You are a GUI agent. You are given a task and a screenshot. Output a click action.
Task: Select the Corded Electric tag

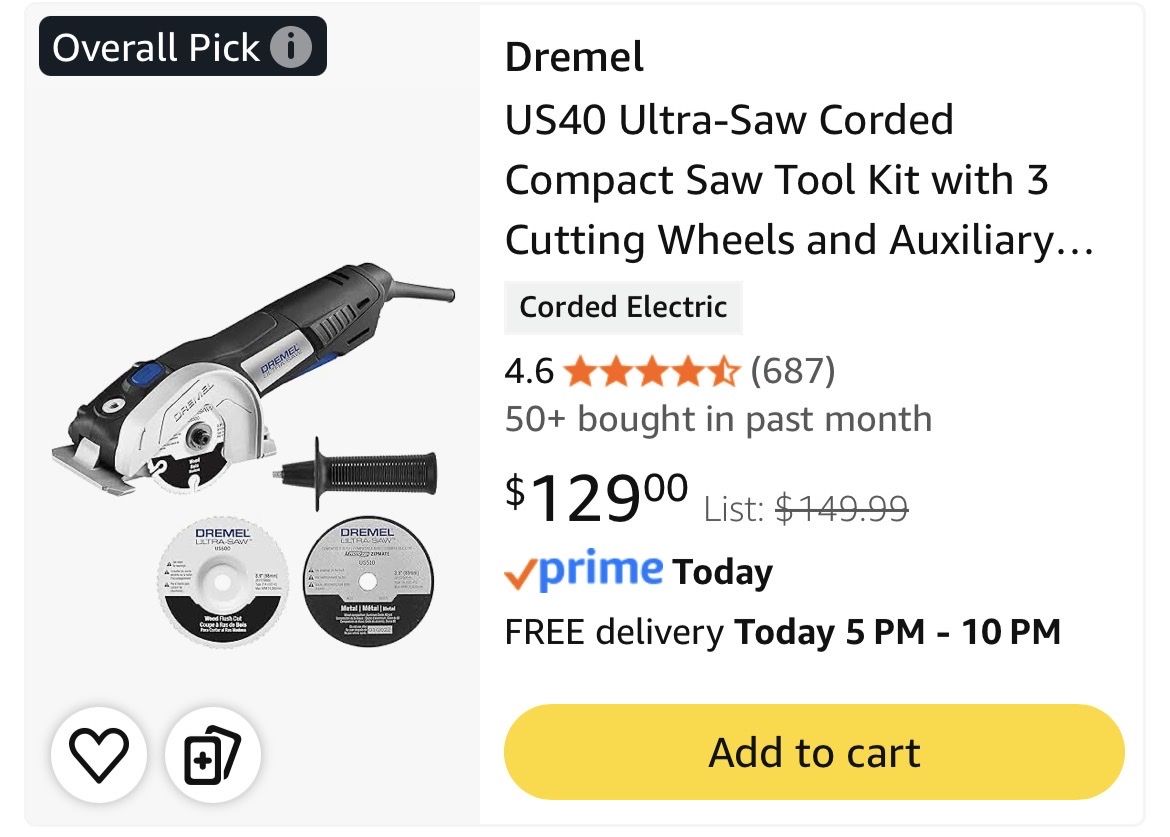click(x=623, y=307)
